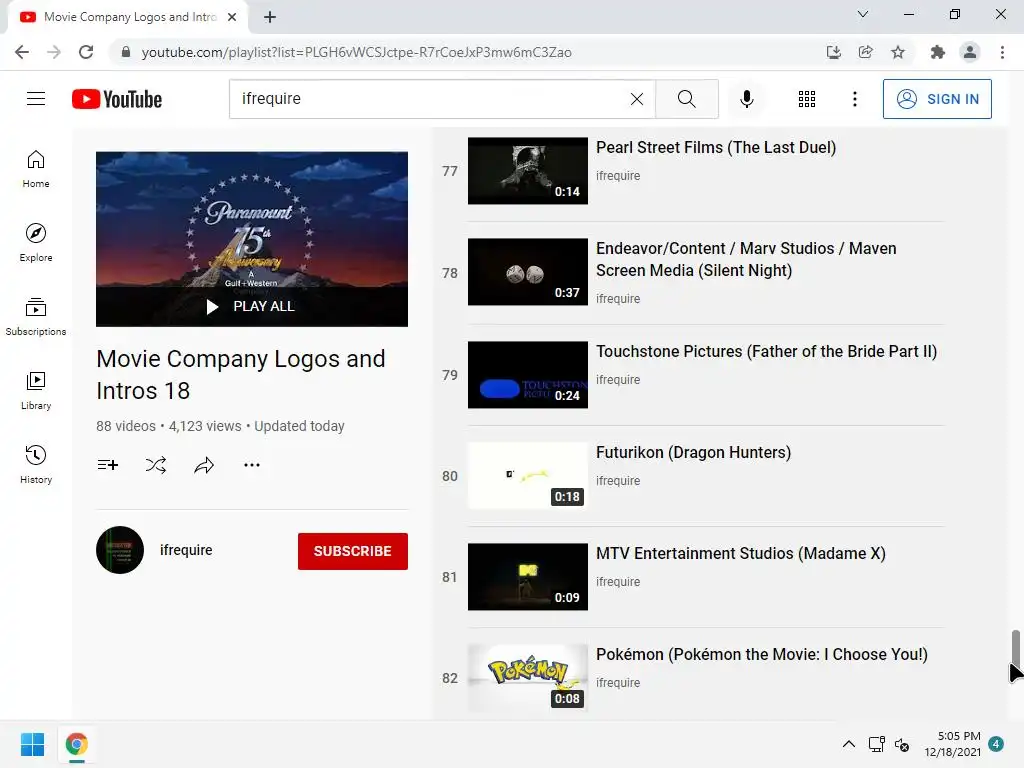The image size is (1024, 768).
Task: Show hidden system tray icons chevron
Action: click(848, 744)
